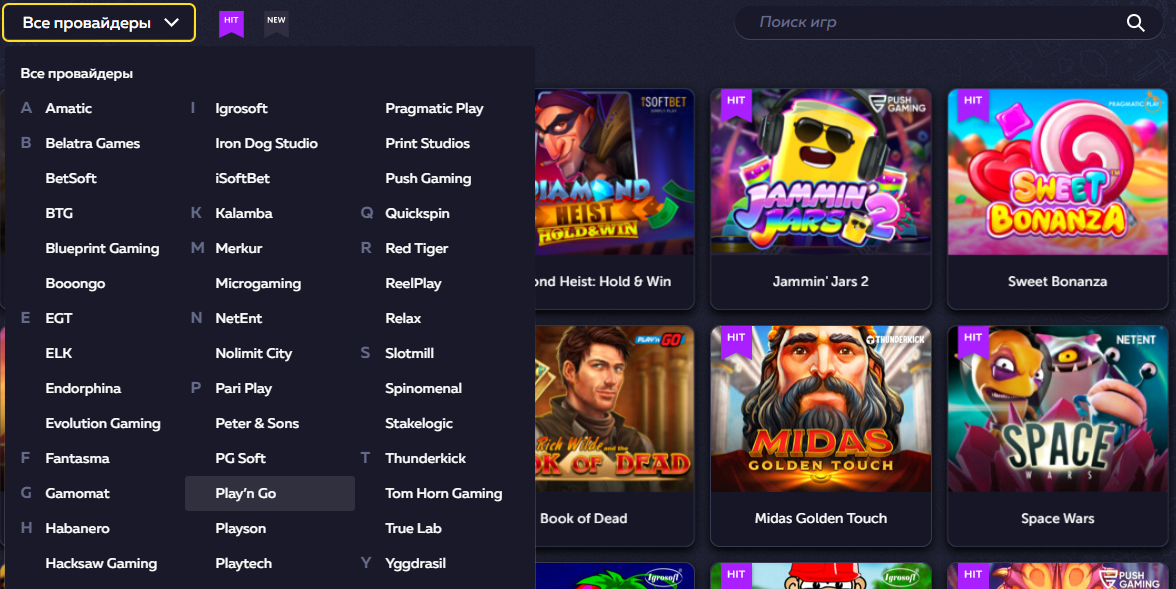Select iSoftBet in provider list
1176x589 pixels.
coord(242,179)
